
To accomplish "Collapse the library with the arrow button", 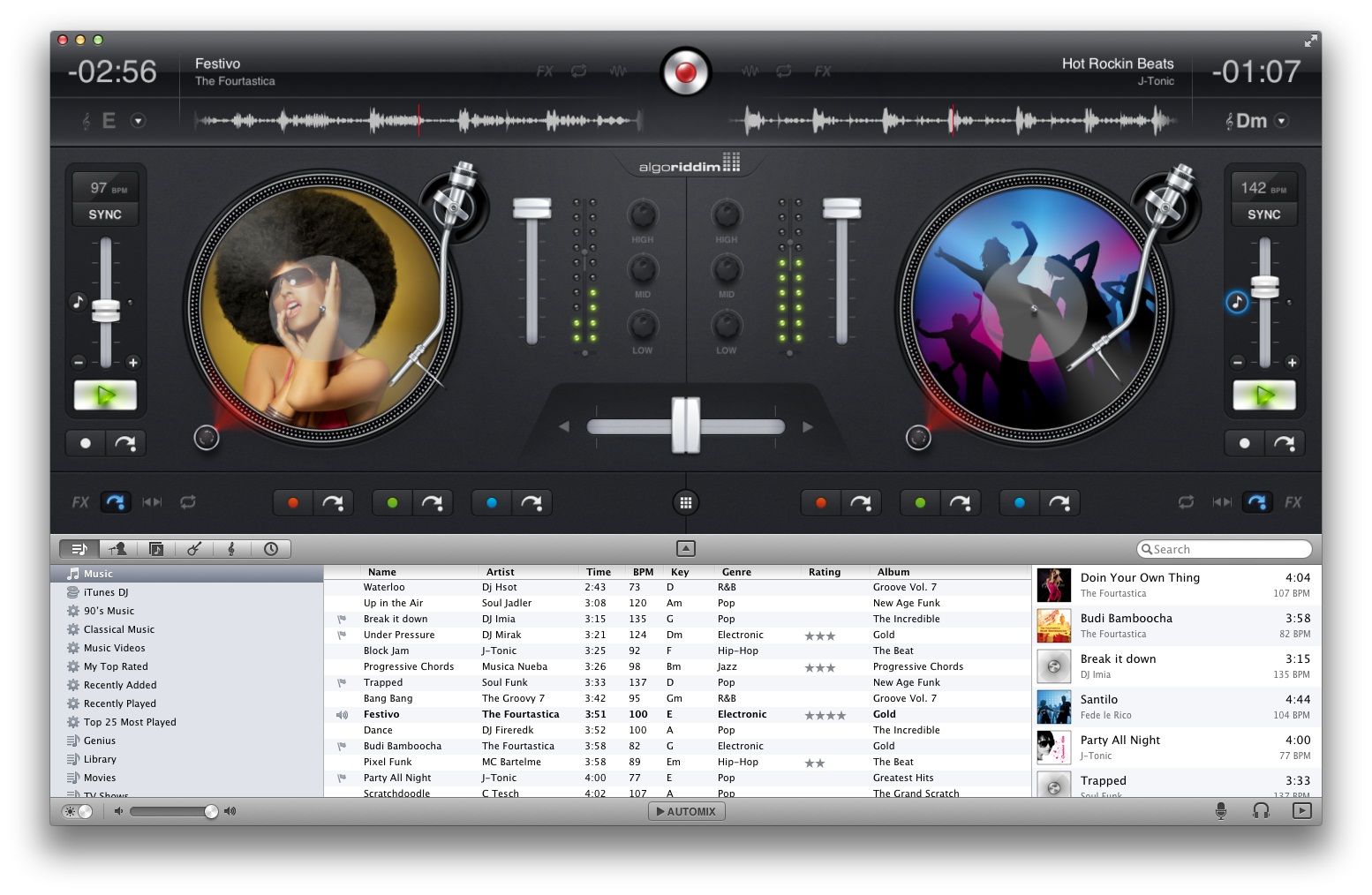I will pos(686,547).
